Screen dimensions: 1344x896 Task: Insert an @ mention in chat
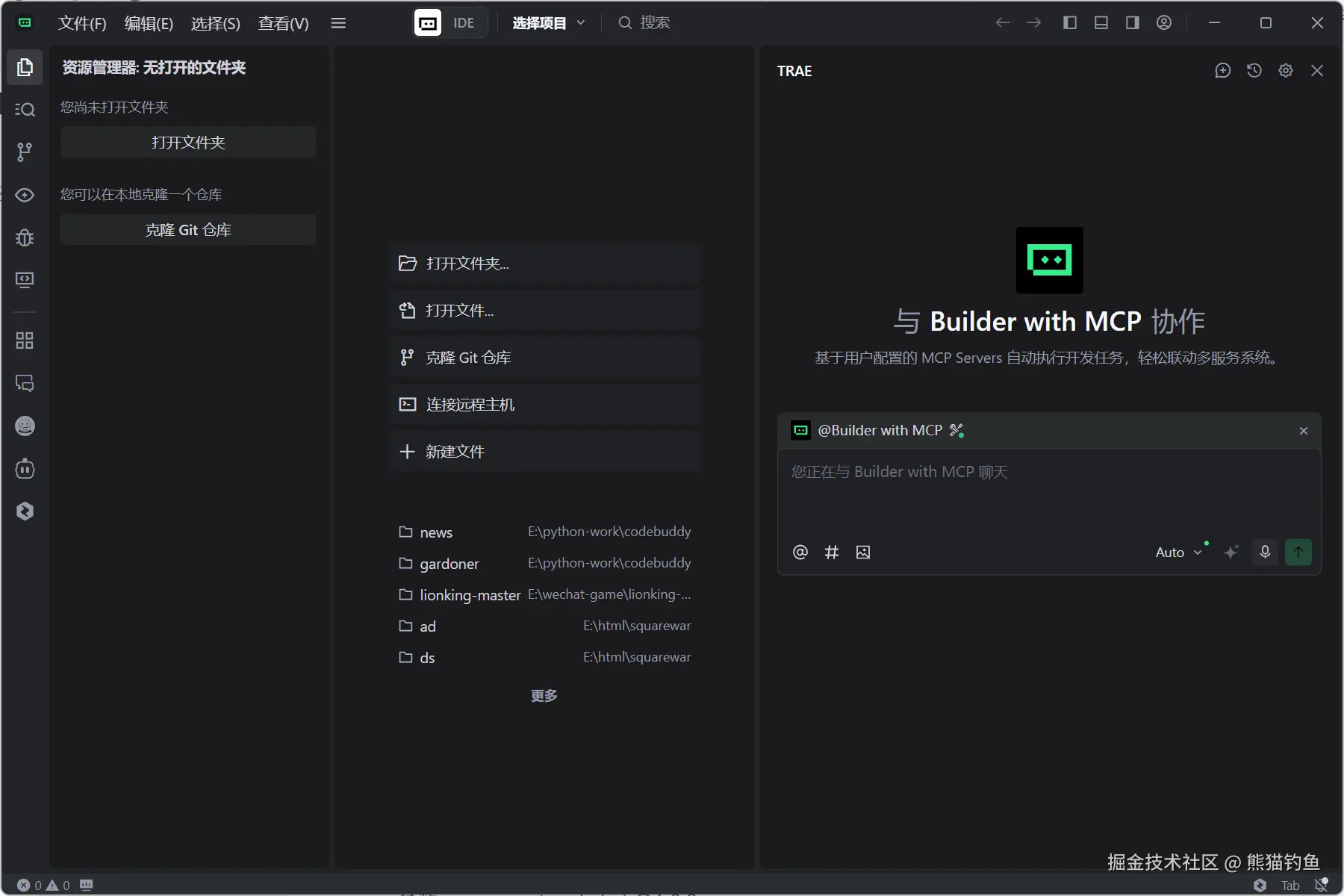tap(800, 552)
